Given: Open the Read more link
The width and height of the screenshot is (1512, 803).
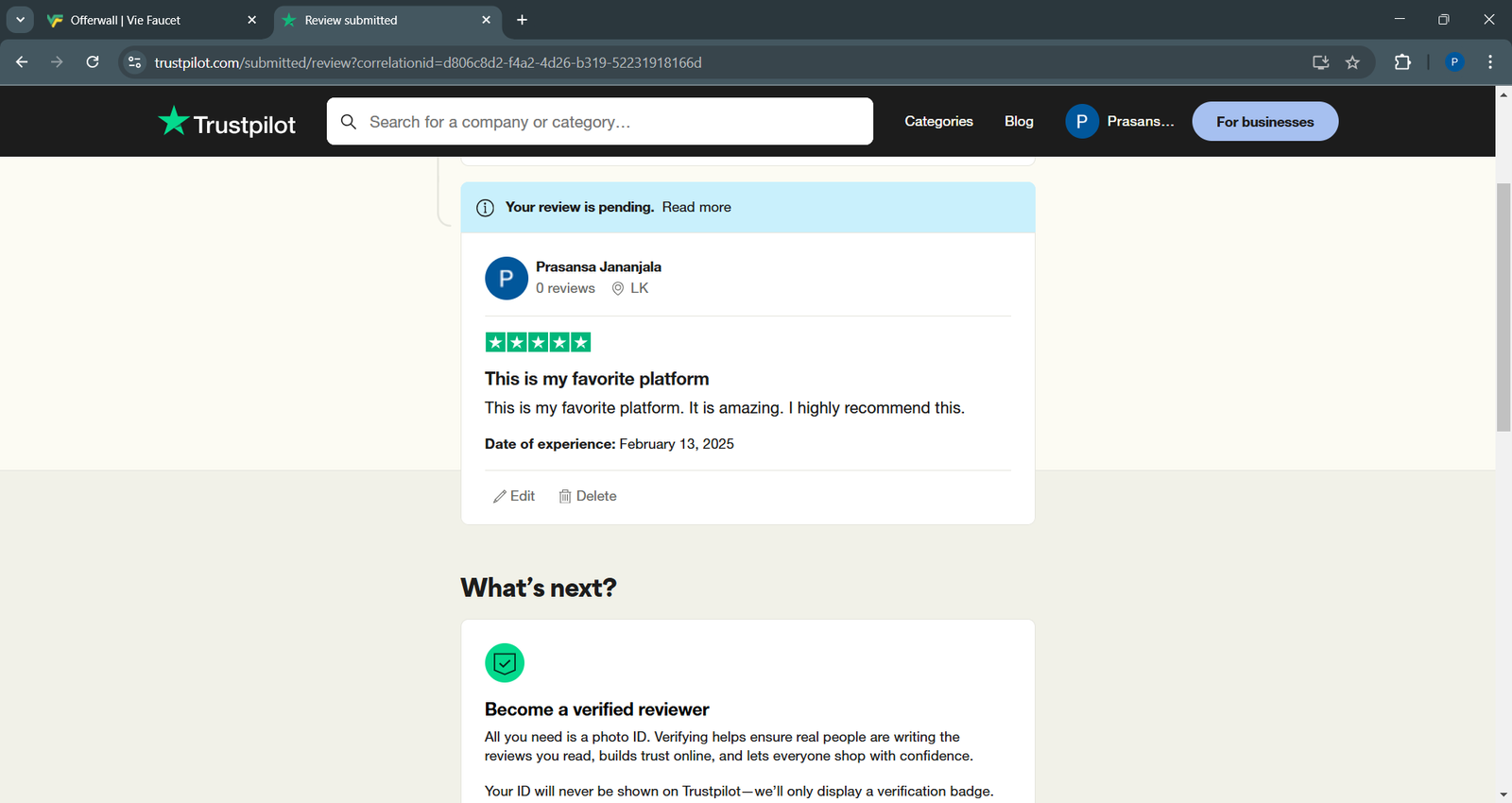Looking at the screenshot, I should (x=696, y=207).
